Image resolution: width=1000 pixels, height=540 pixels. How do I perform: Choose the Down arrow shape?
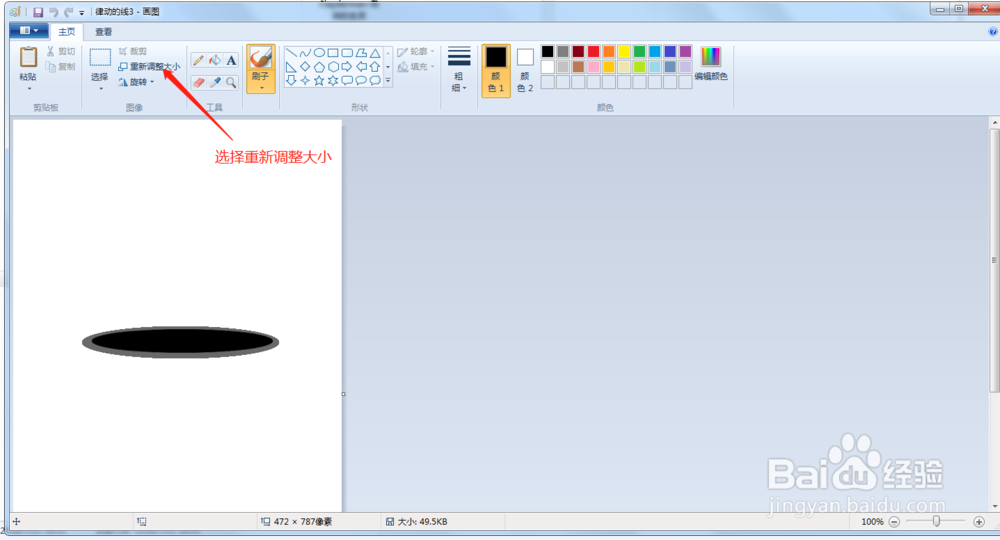(x=291, y=81)
